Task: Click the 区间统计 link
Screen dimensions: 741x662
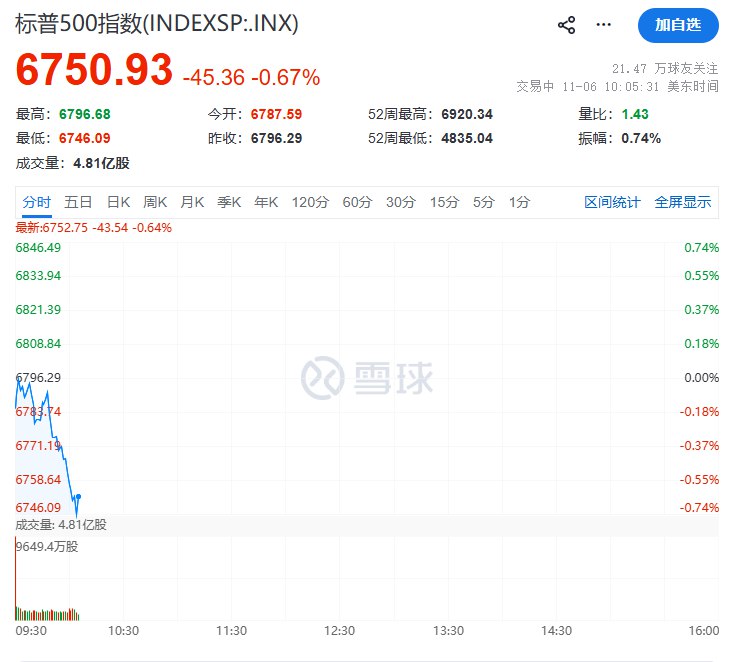Action: 612,202
